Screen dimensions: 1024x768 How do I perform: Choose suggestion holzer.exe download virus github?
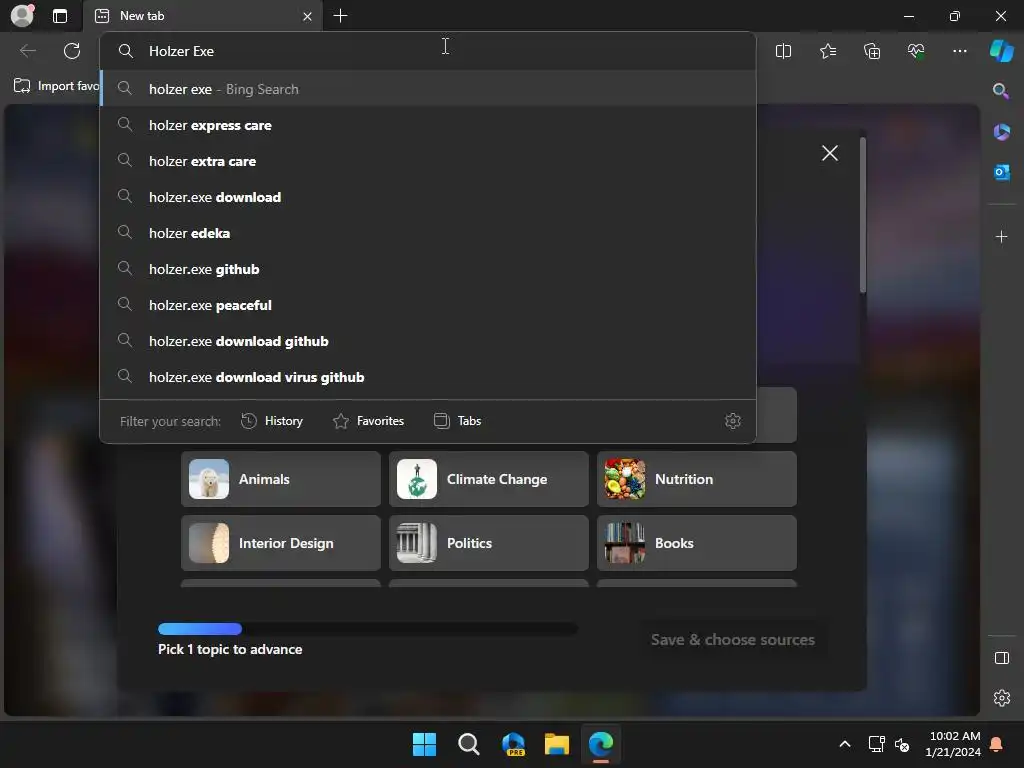[x=428, y=376]
